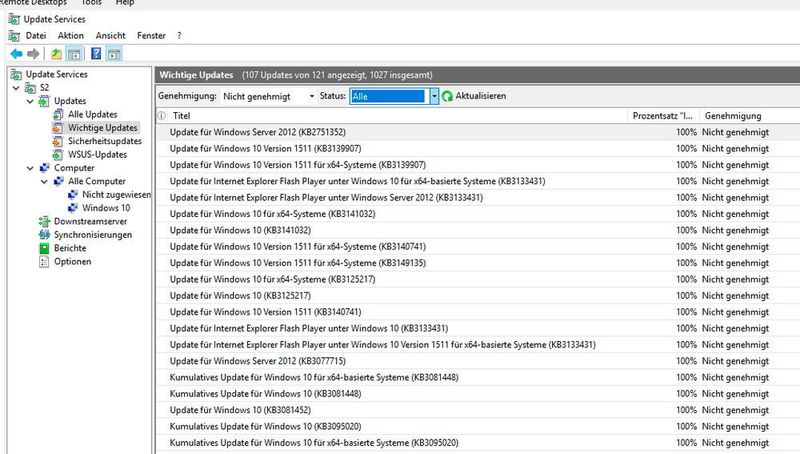
Task: Open the Sicherheitsupdates view
Action: [105, 141]
